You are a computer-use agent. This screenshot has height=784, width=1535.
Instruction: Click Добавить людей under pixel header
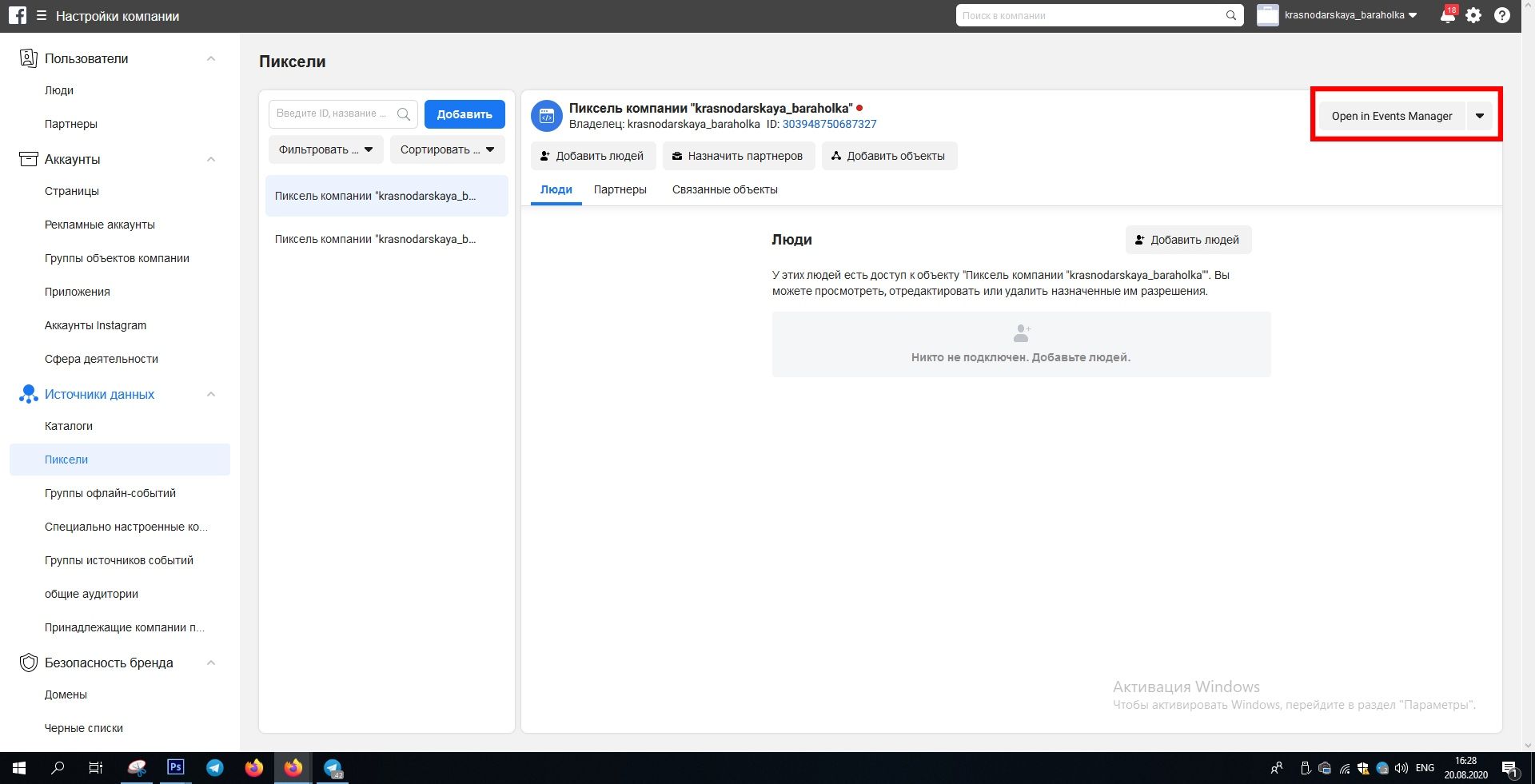[x=593, y=156]
